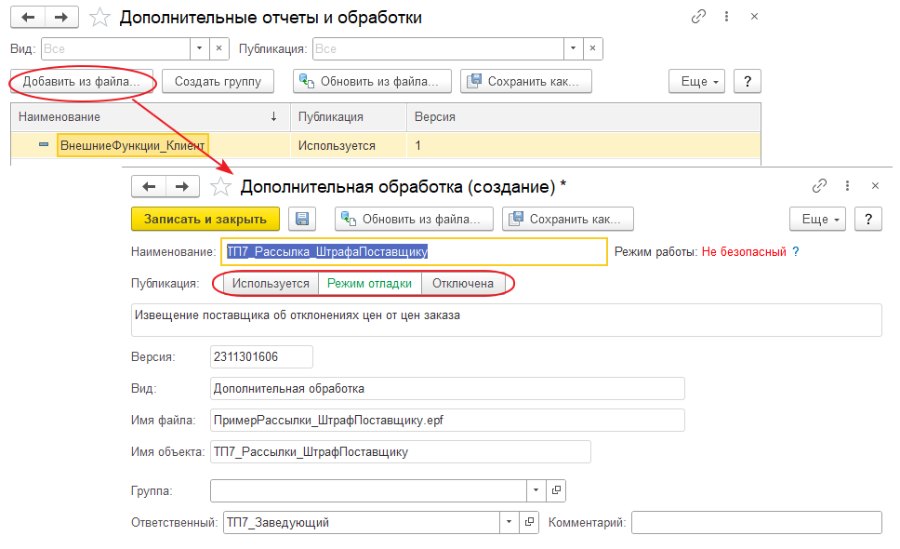Image resolution: width=900 pixels, height=549 pixels.
Task: Click the Группа input field
Action: click(368, 490)
